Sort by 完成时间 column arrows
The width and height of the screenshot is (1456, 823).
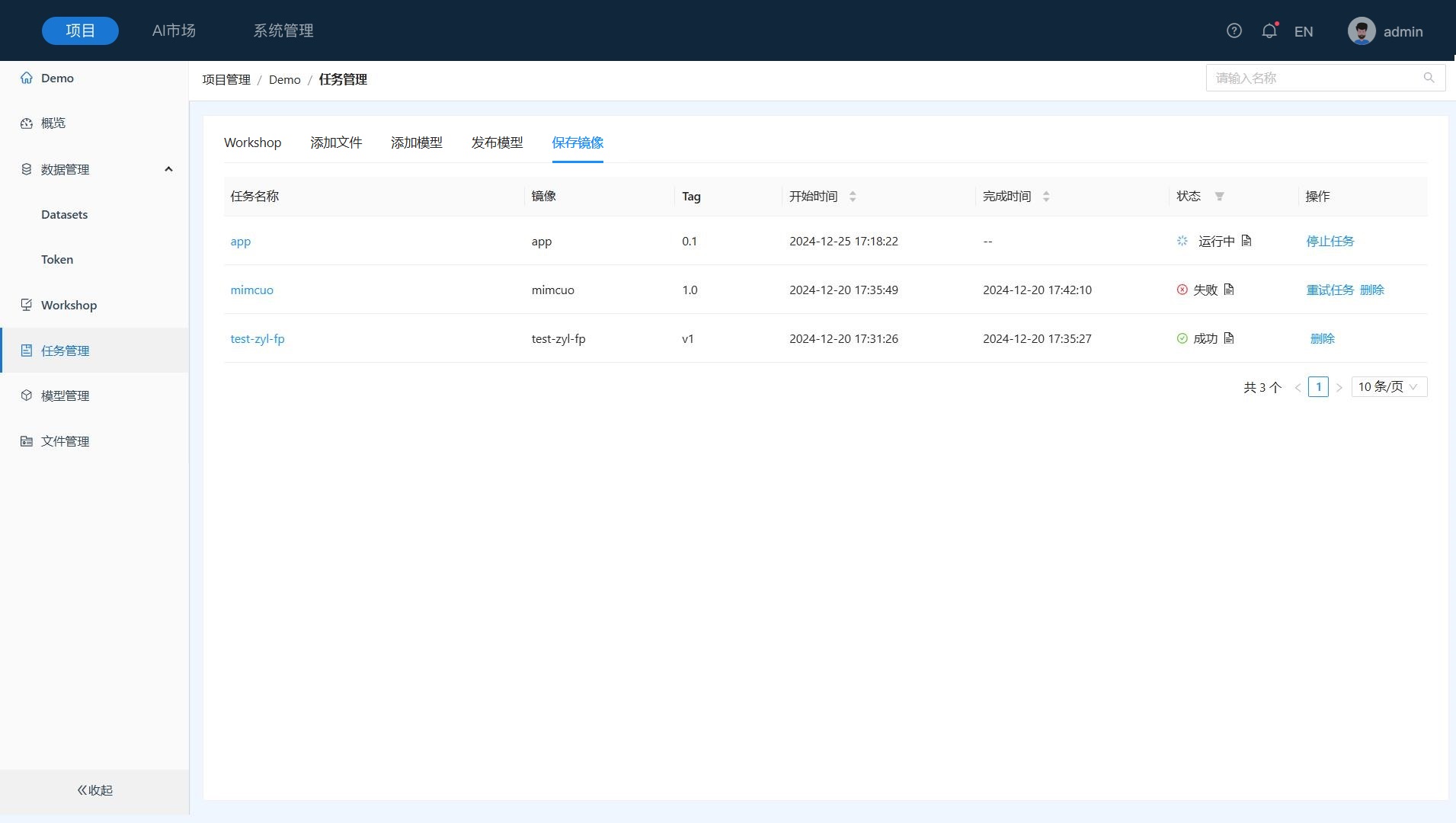[1046, 197]
